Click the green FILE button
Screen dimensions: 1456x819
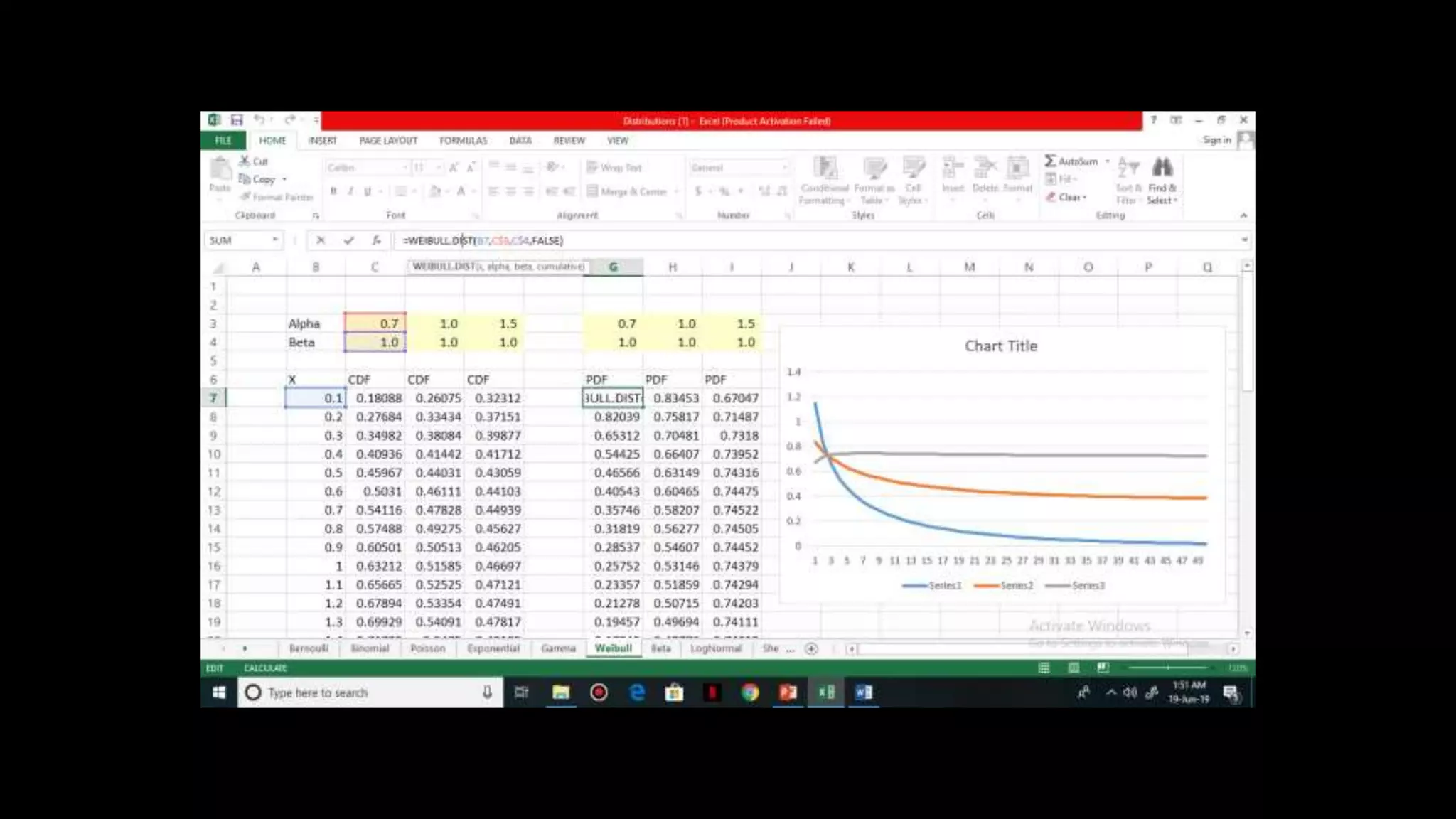pyautogui.click(x=223, y=141)
